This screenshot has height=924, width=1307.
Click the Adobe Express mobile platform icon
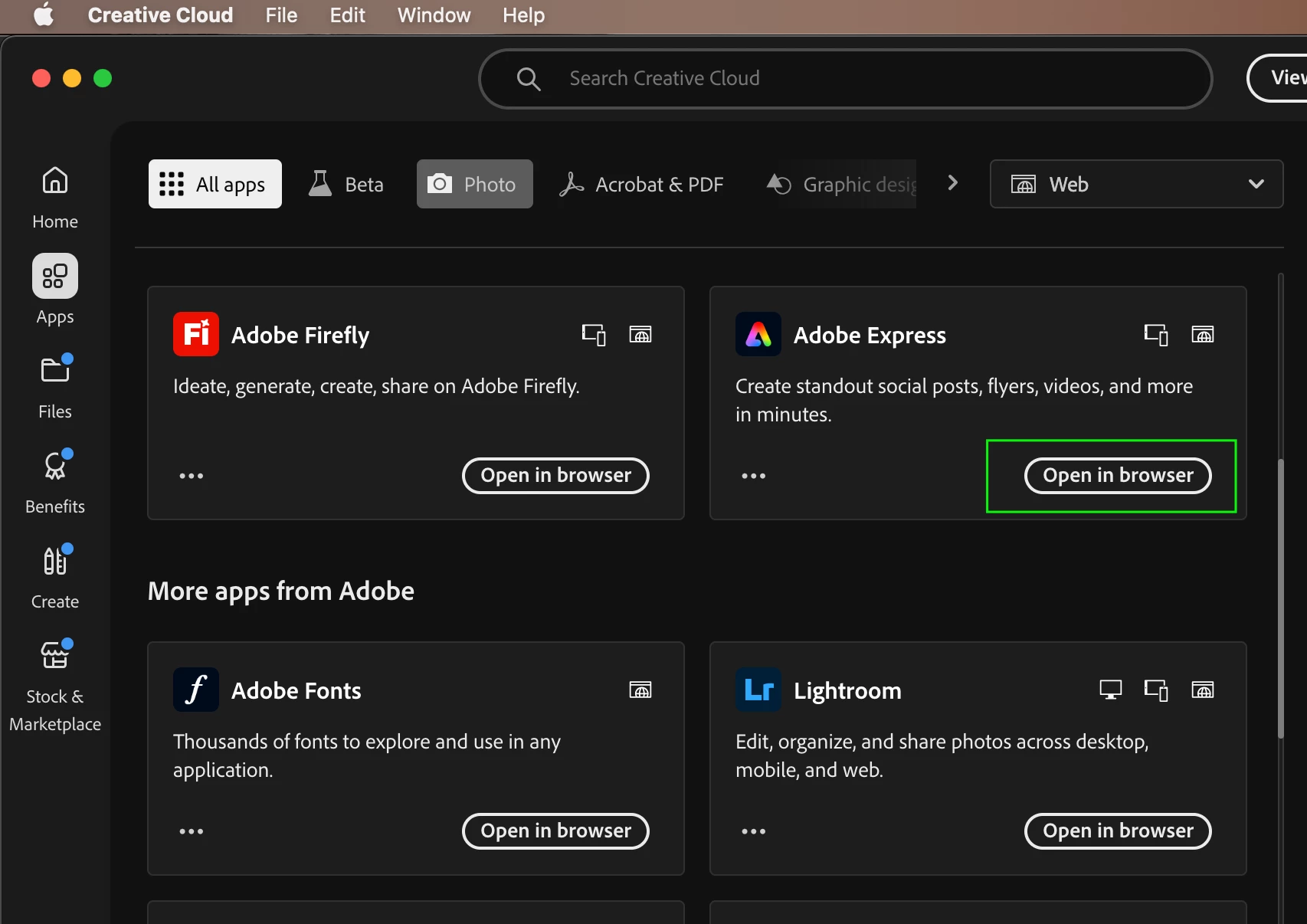click(x=1156, y=335)
